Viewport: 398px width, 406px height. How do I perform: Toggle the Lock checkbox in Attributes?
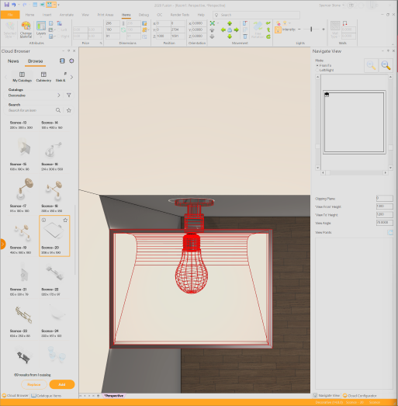(x=57, y=30)
